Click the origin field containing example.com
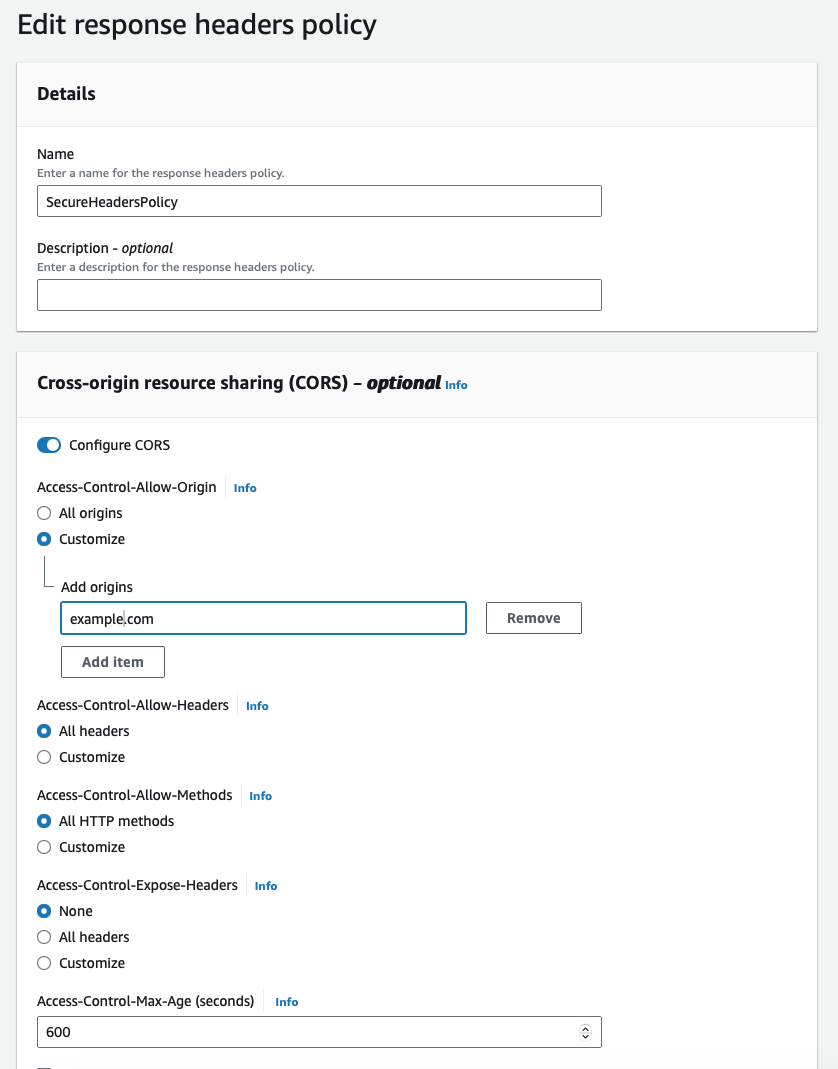Screen dimensions: 838x1069 tap(263, 618)
